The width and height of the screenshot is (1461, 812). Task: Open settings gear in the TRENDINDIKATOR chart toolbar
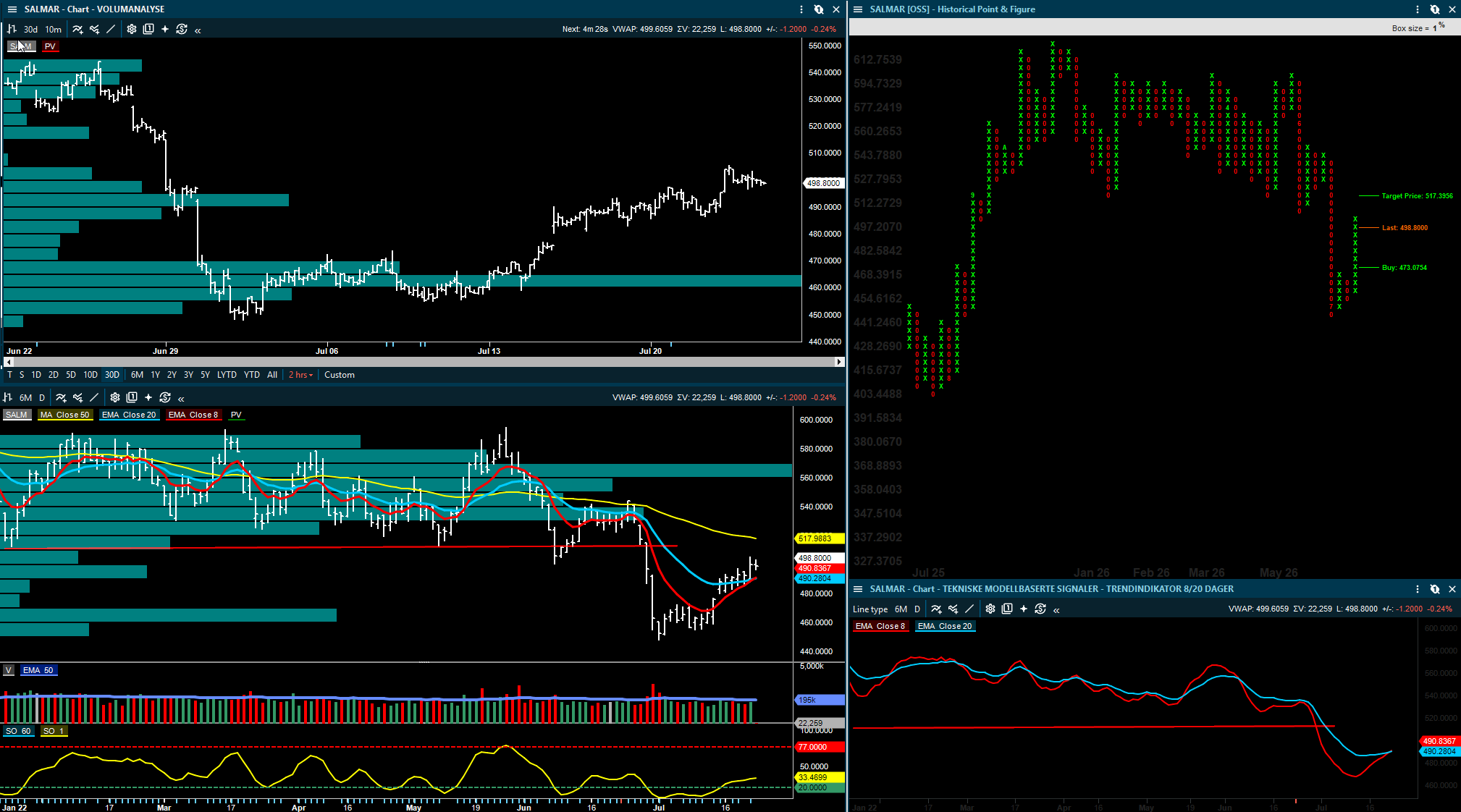(990, 609)
